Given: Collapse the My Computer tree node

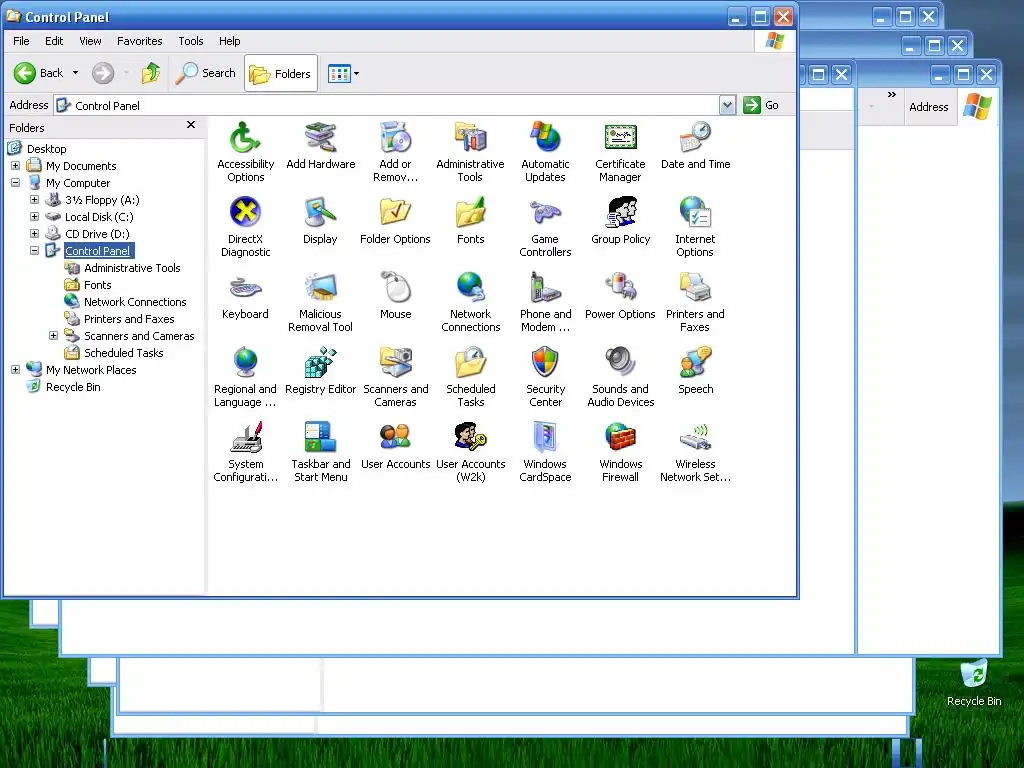Looking at the screenshot, I should [16, 183].
